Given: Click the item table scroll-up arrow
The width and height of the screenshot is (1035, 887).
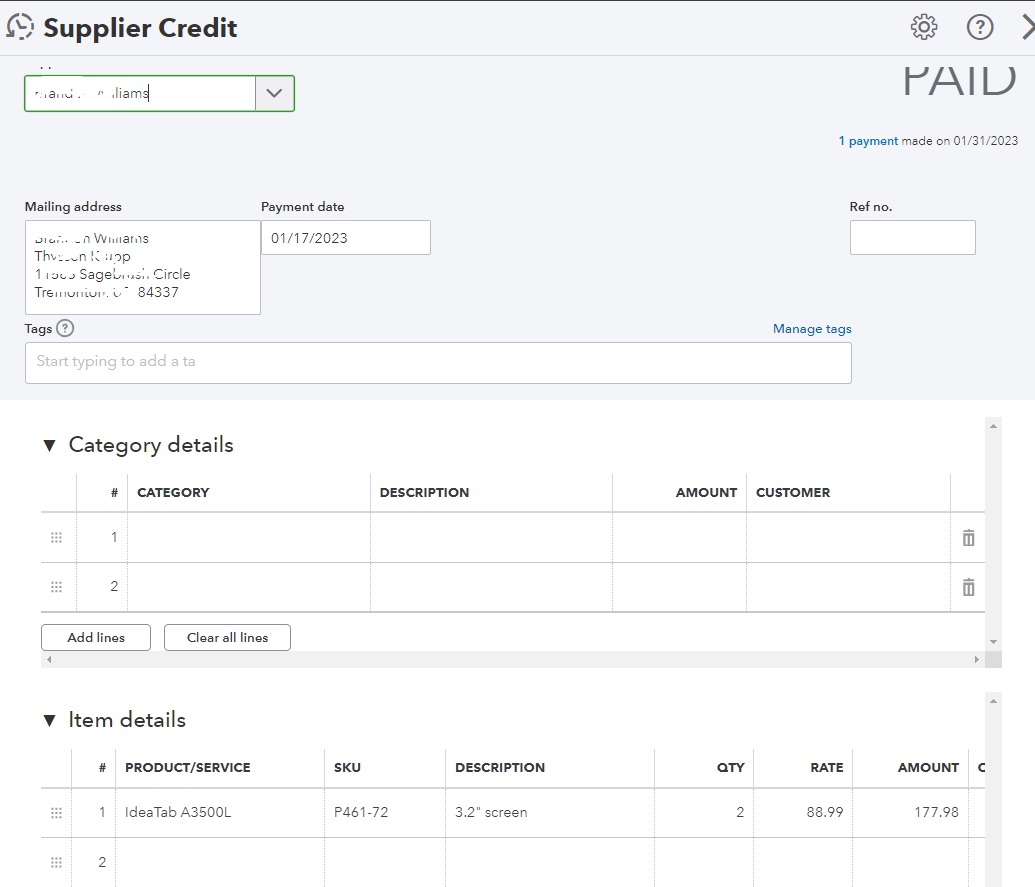Looking at the screenshot, I should tap(993, 701).
